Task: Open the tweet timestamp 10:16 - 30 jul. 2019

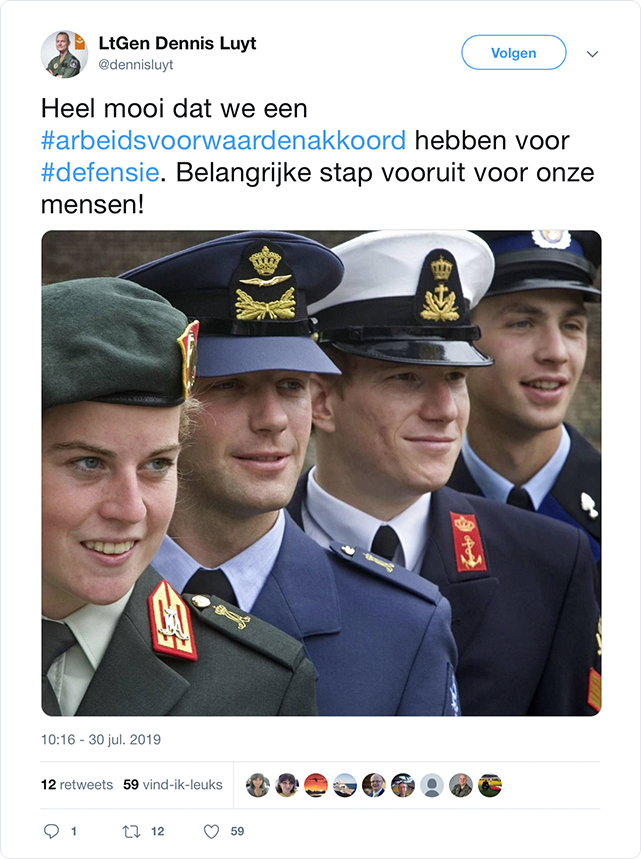Action: tap(101, 740)
